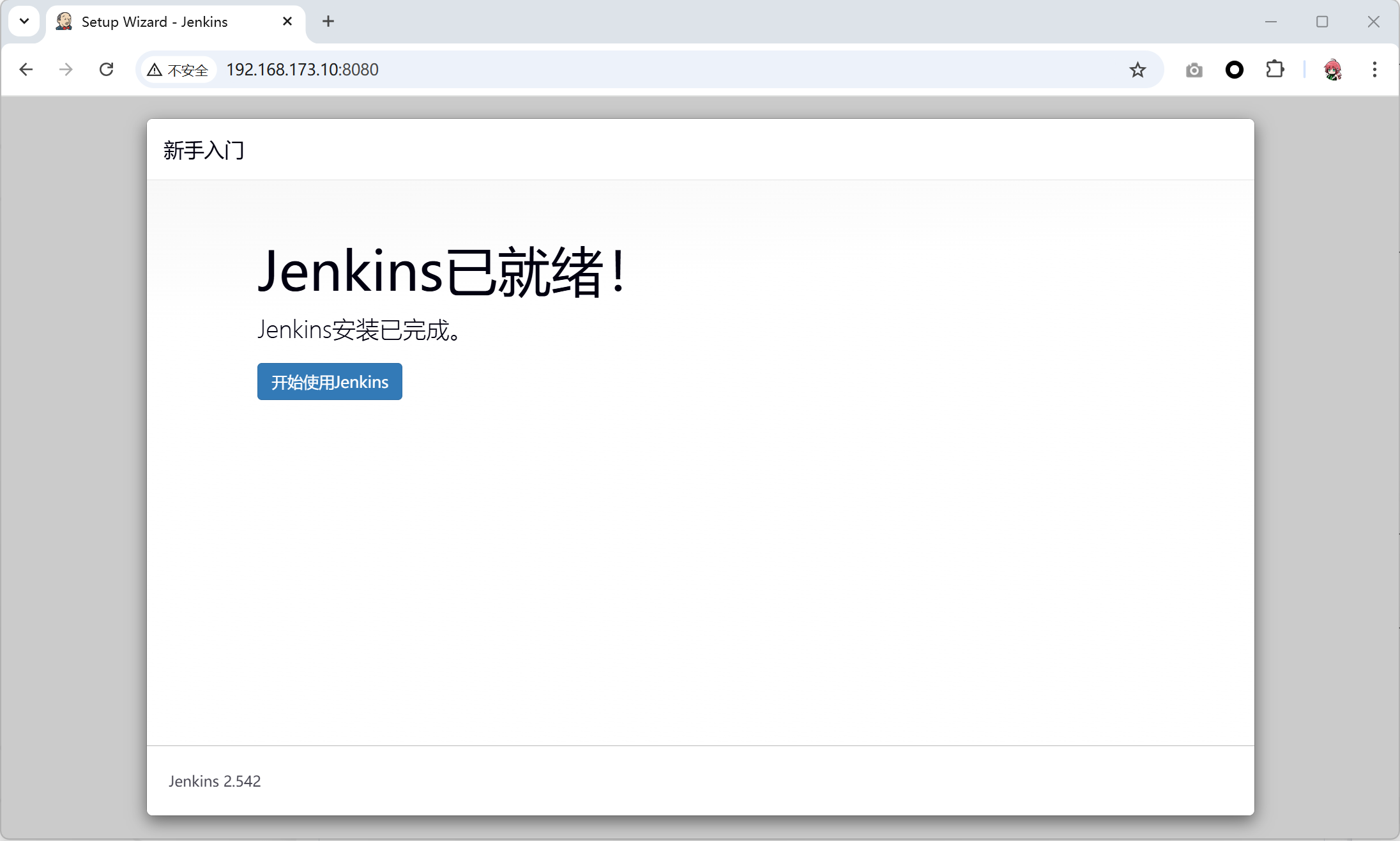Select the Setup Wizard - Jenkins tab
Viewport: 1400px width, 841px height.
(155, 22)
